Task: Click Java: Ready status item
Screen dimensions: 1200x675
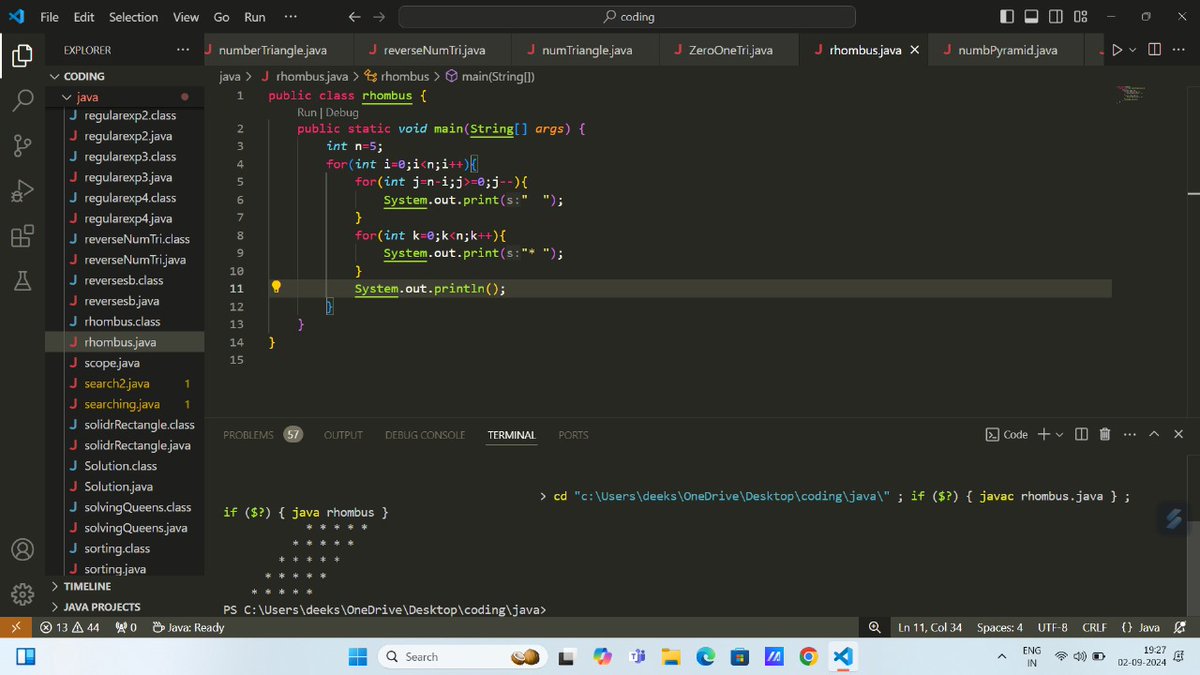Action: [x=188, y=627]
